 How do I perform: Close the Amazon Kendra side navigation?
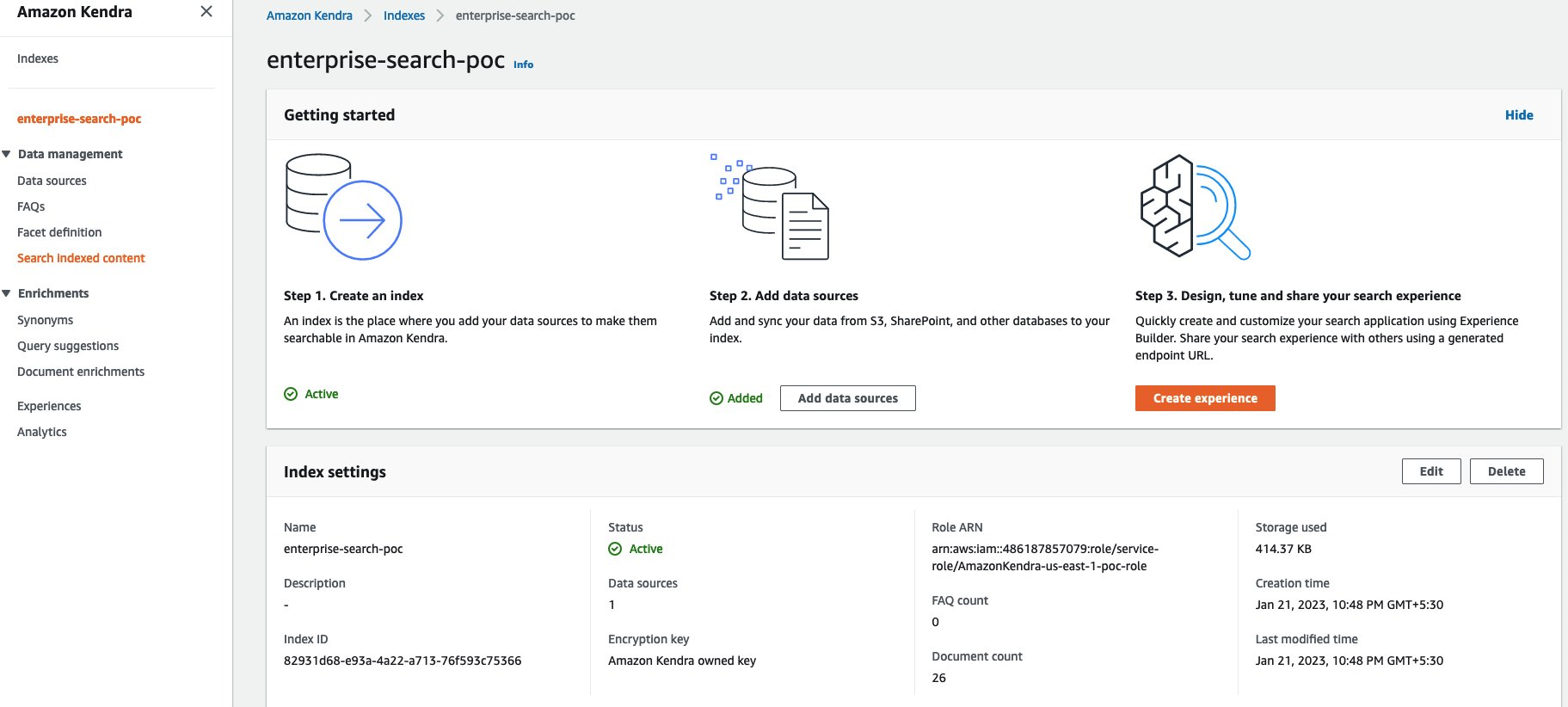tap(206, 11)
